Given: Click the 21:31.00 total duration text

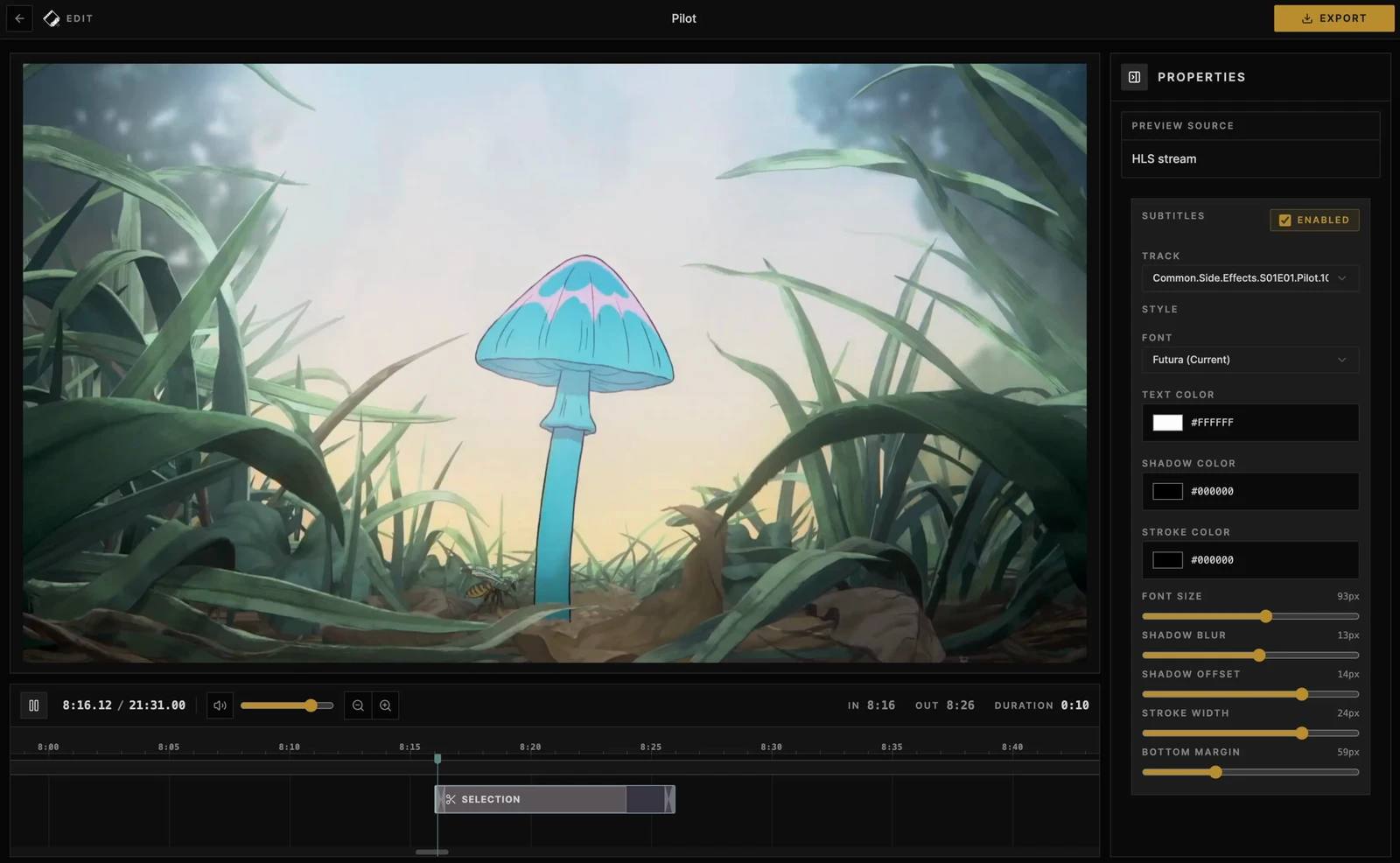Looking at the screenshot, I should 157,705.
